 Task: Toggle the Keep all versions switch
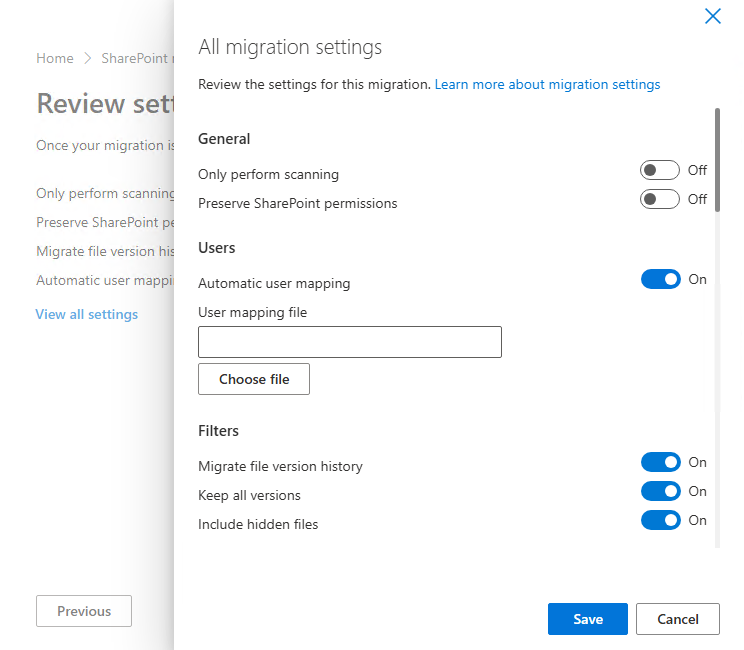660,491
